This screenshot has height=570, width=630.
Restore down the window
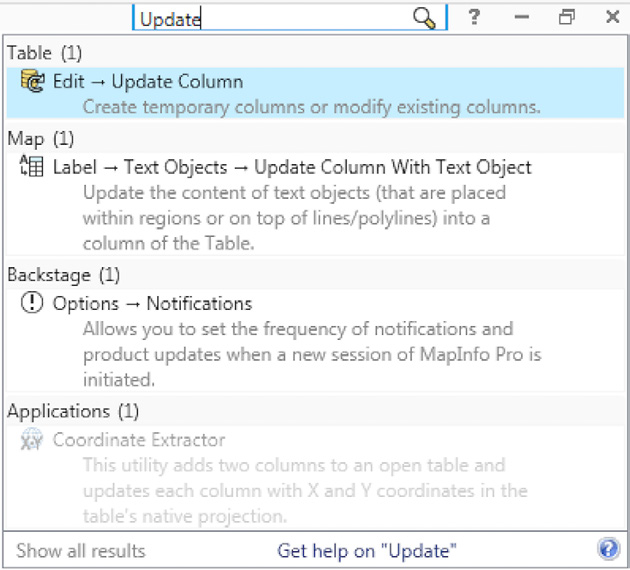[567, 17]
